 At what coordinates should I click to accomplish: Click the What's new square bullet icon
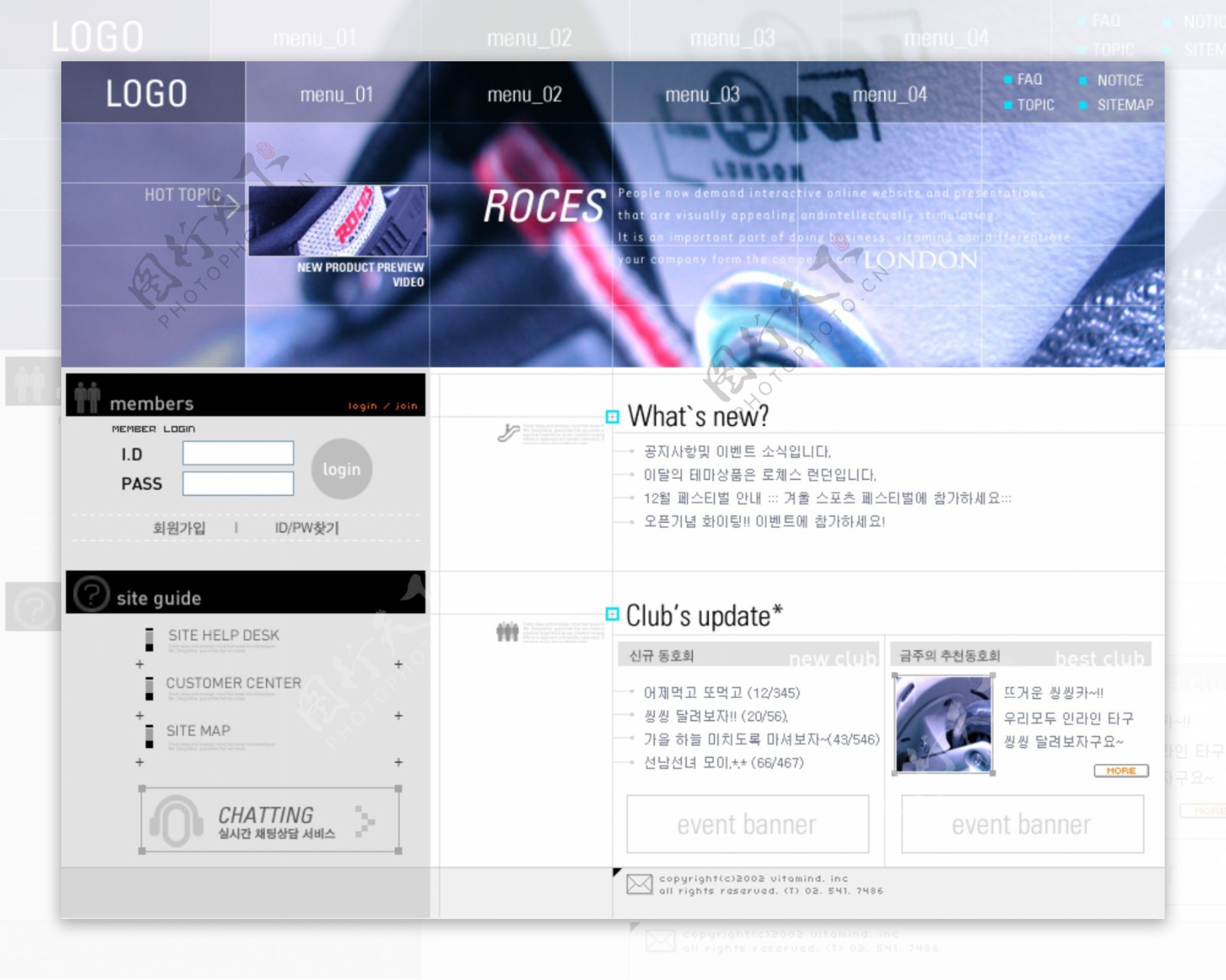coord(612,417)
